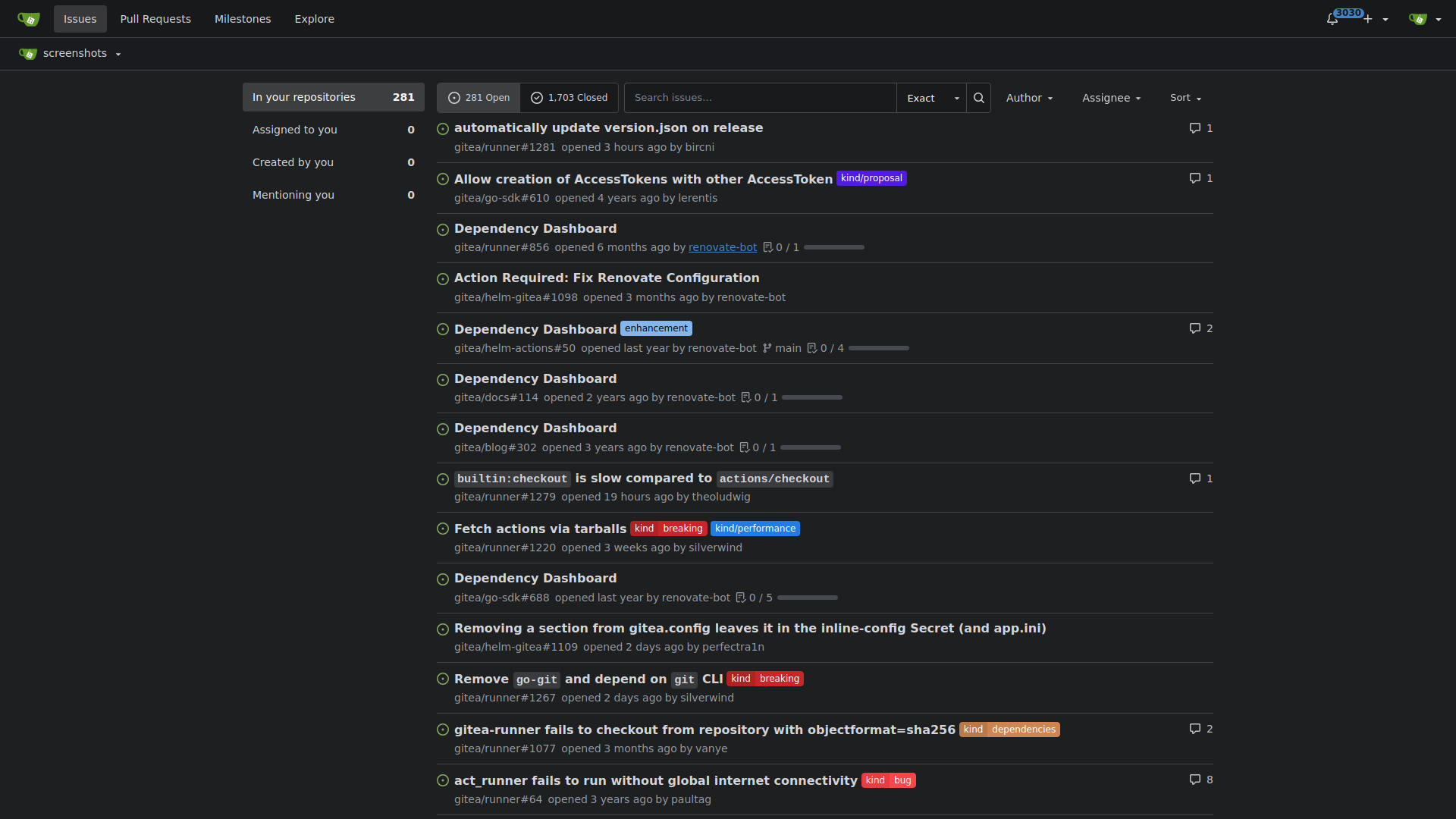Show the 281 Open issues

(479, 98)
